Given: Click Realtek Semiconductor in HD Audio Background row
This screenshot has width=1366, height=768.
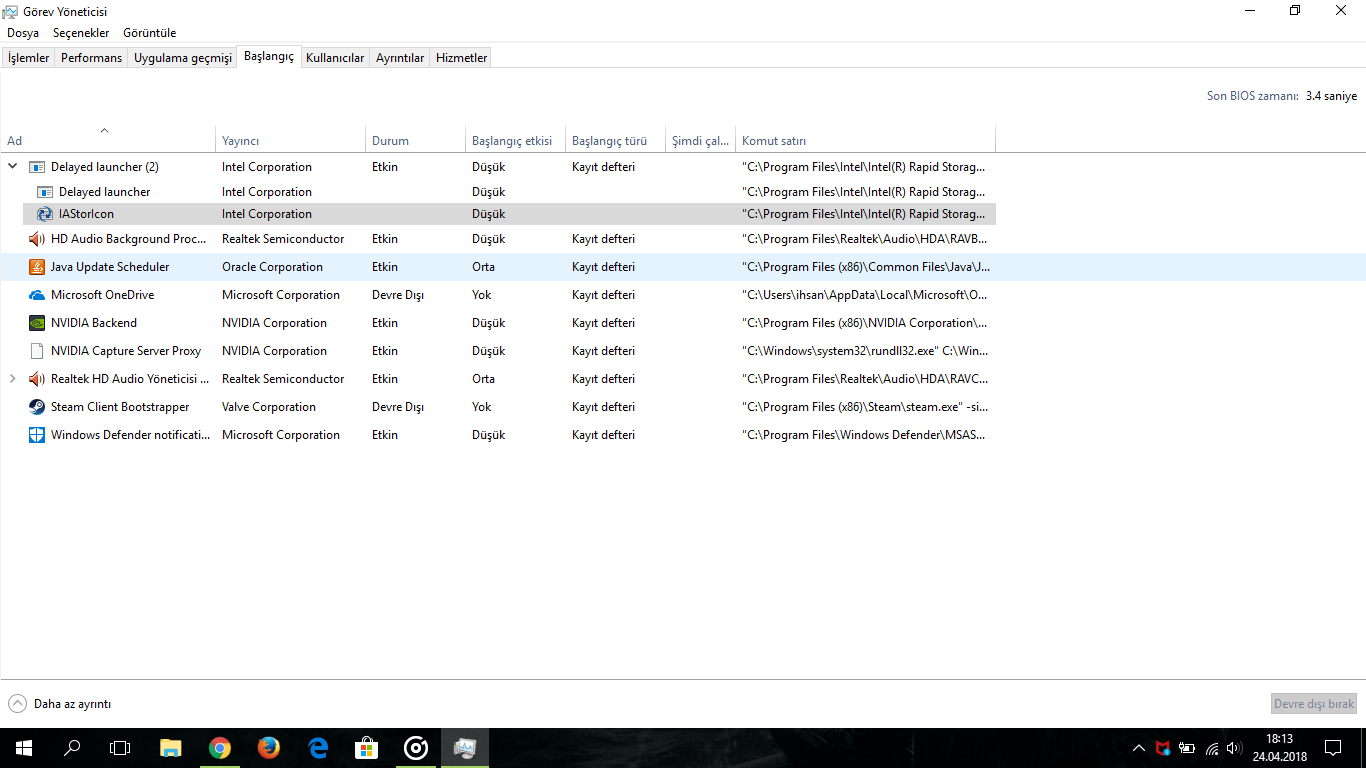Looking at the screenshot, I should 283,239.
